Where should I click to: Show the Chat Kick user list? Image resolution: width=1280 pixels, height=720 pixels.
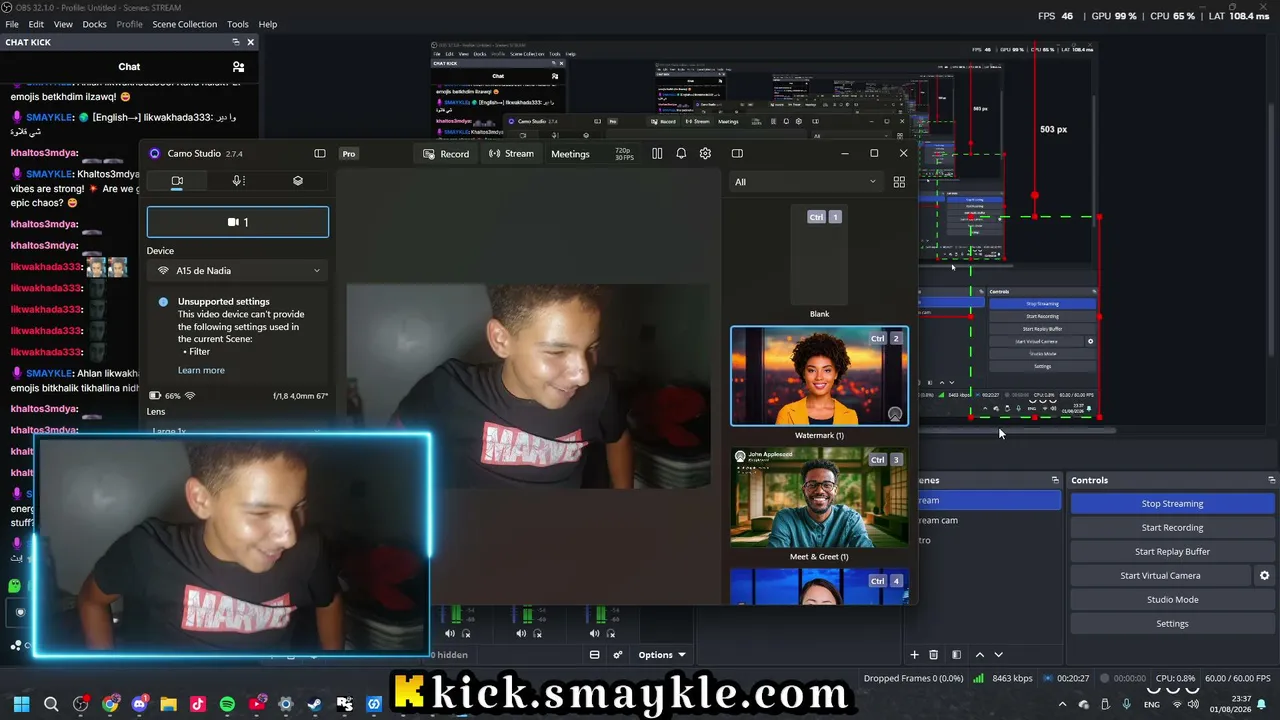pyautogui.click(x=238, y=67)
